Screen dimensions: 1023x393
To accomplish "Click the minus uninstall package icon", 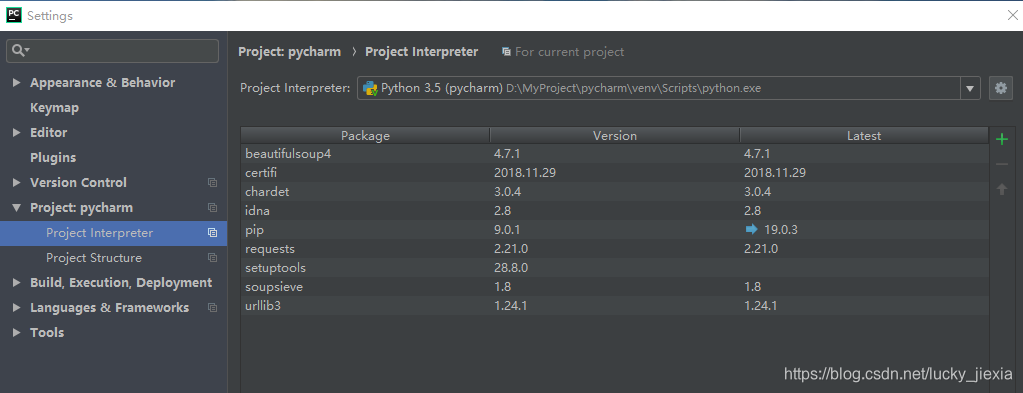I will [x=1002, y=165].
